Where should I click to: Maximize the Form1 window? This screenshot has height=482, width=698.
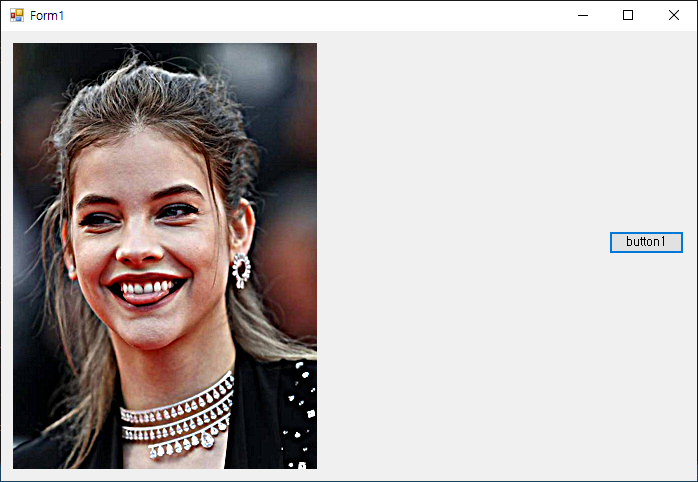[x=628, y=15]
